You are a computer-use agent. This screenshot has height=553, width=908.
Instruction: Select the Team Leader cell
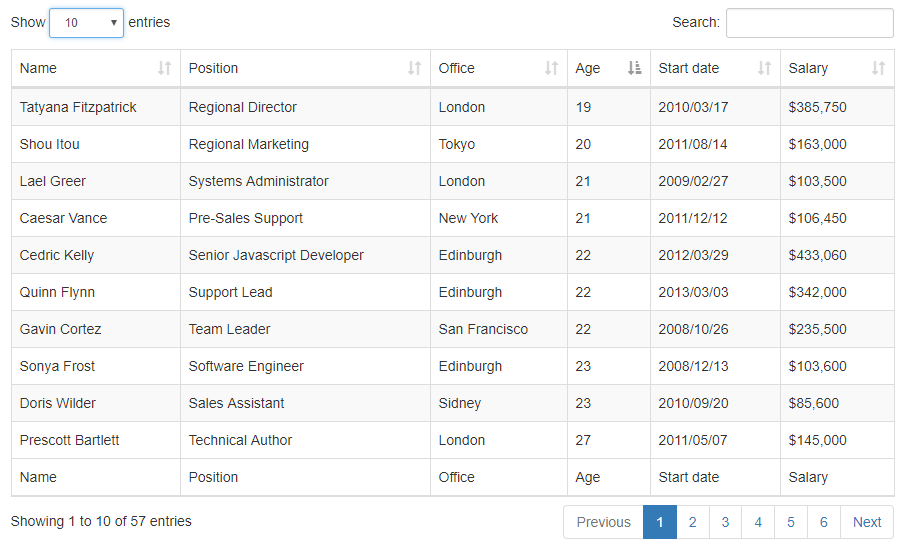[x=306, y=329]
